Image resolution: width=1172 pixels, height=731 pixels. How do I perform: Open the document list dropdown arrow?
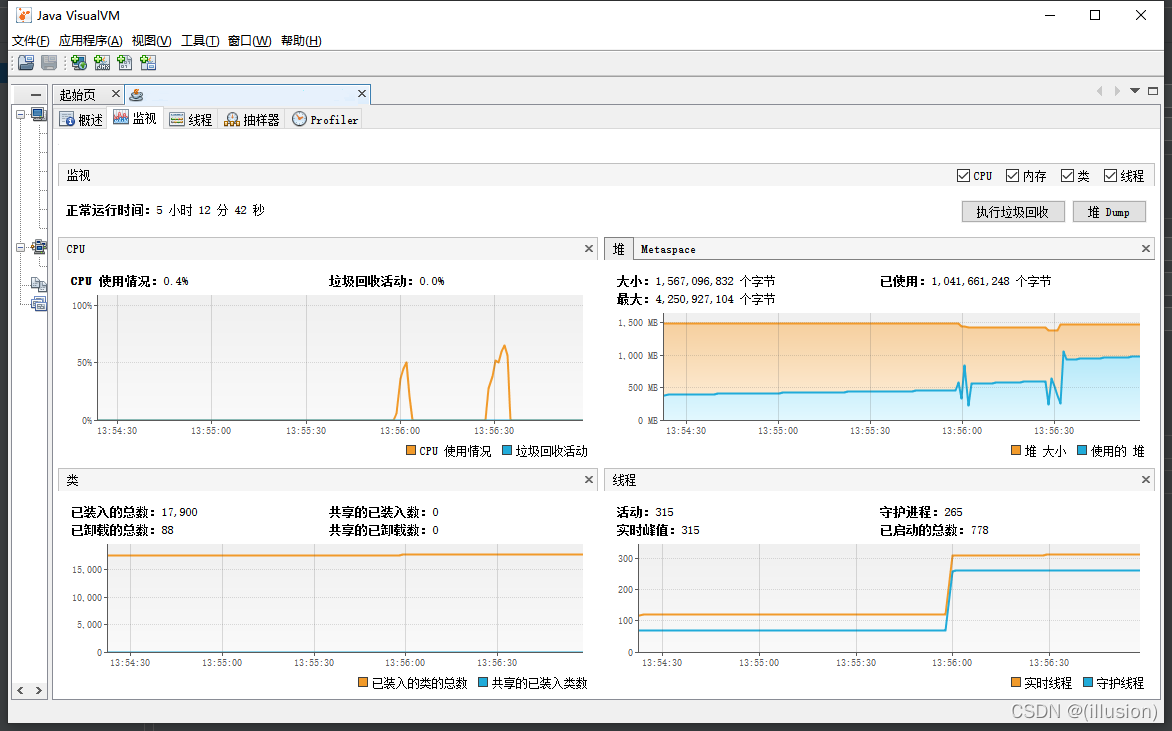click(1135, 91)
